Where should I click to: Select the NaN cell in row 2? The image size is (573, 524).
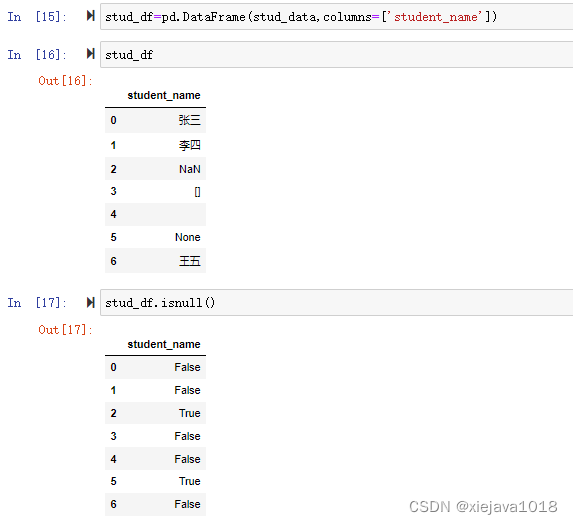point(190,169)
